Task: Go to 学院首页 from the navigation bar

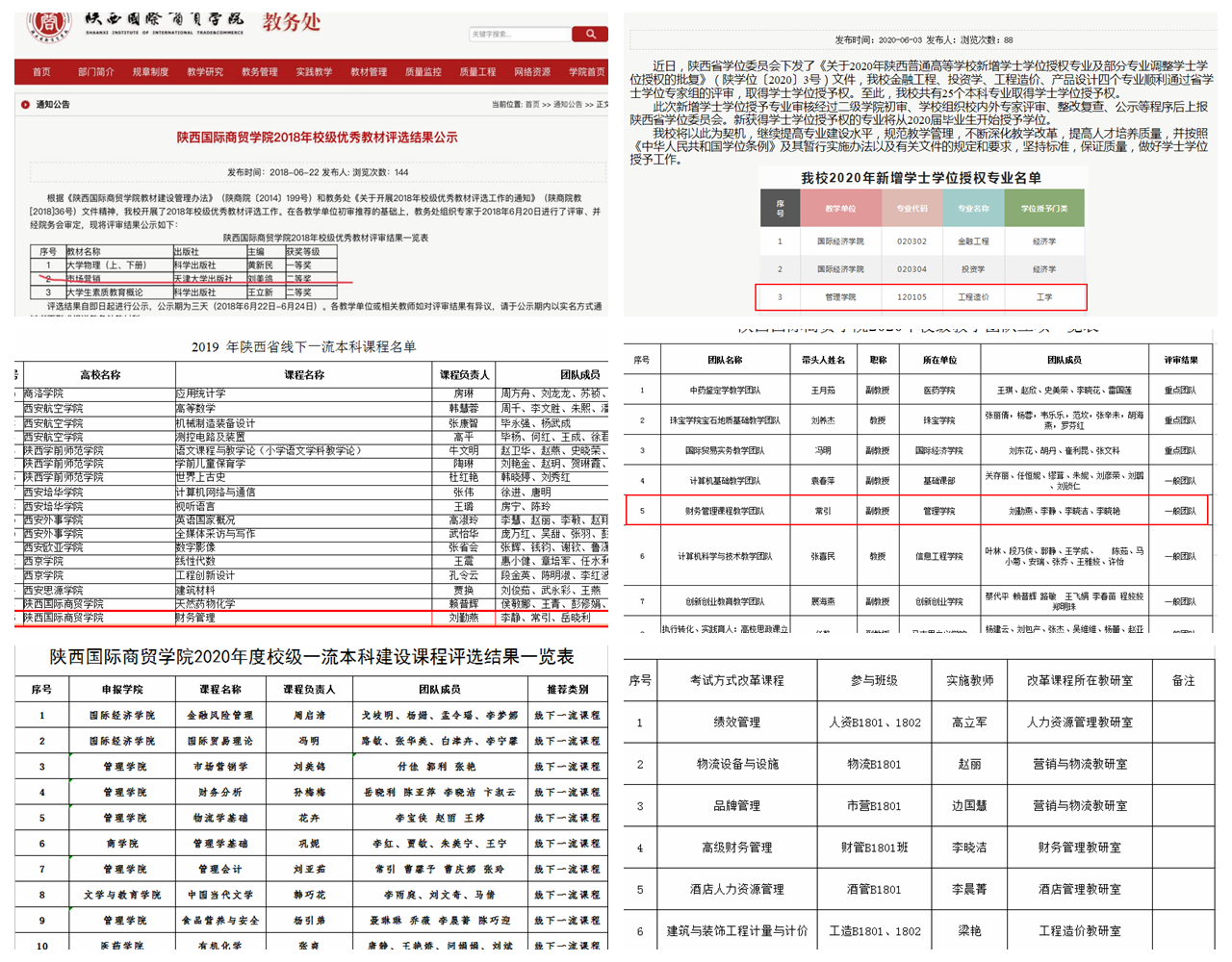Action: (586, 72)
